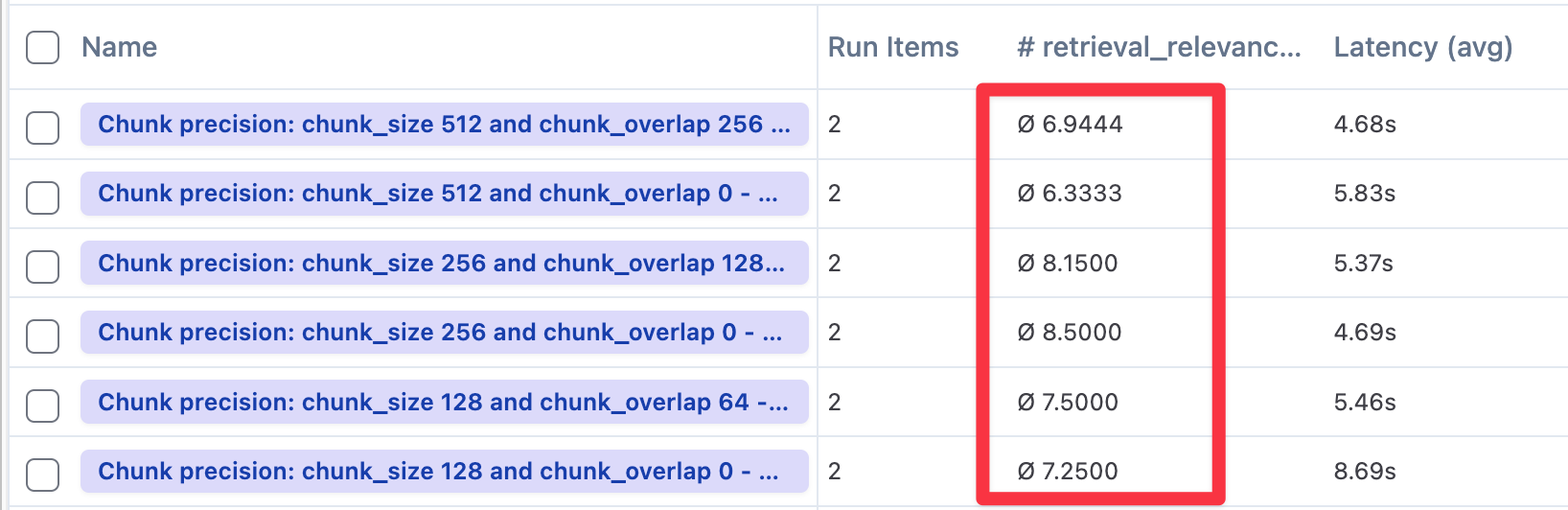Mark checkbox beside chunk_size 256 overlap 0 run
The image size is (1568, 510).
(x=42, y=336)
